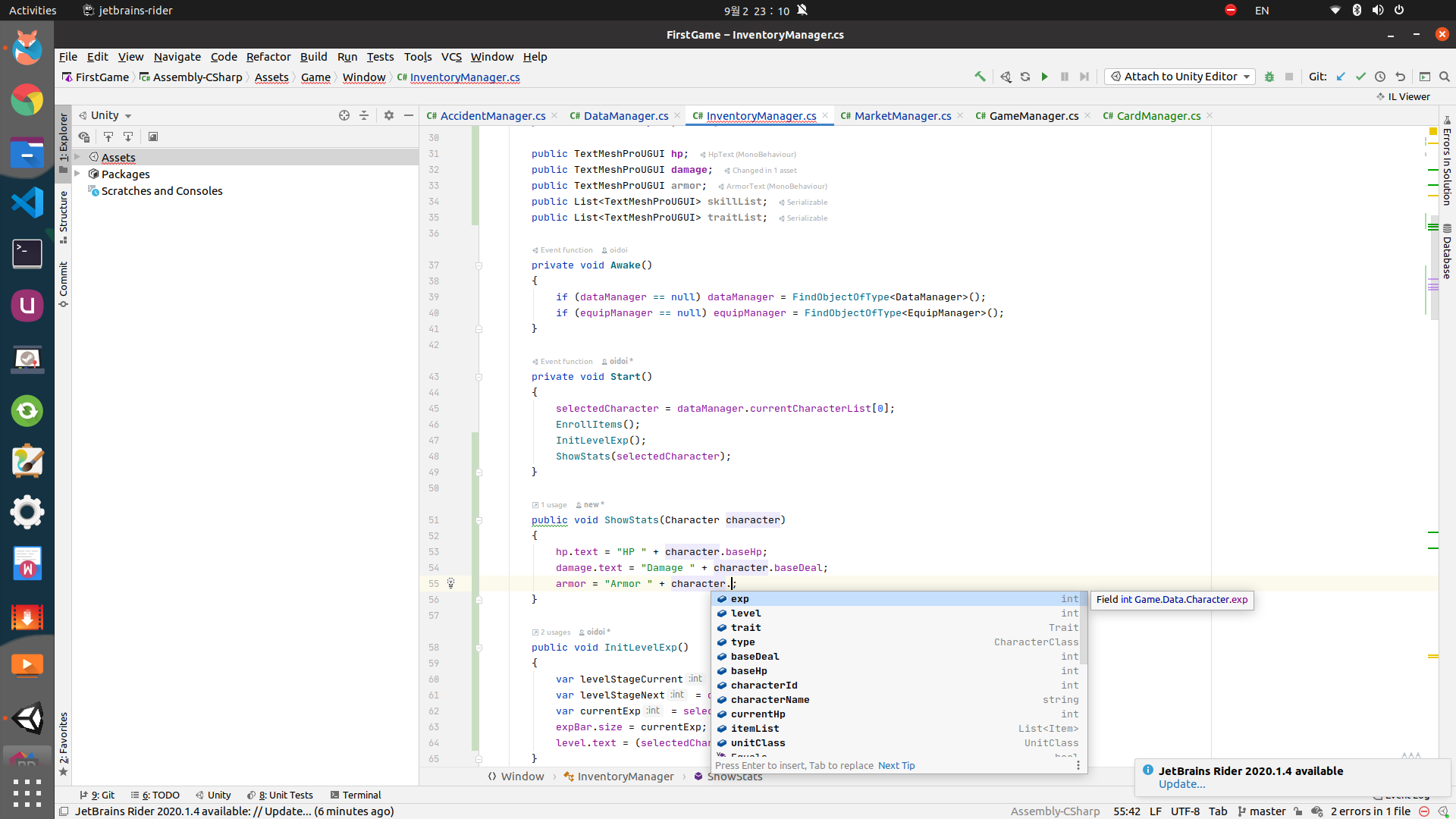Open Explorer panel settings gear
This screenshot has width=1456, height=819.
click(389, 115)
